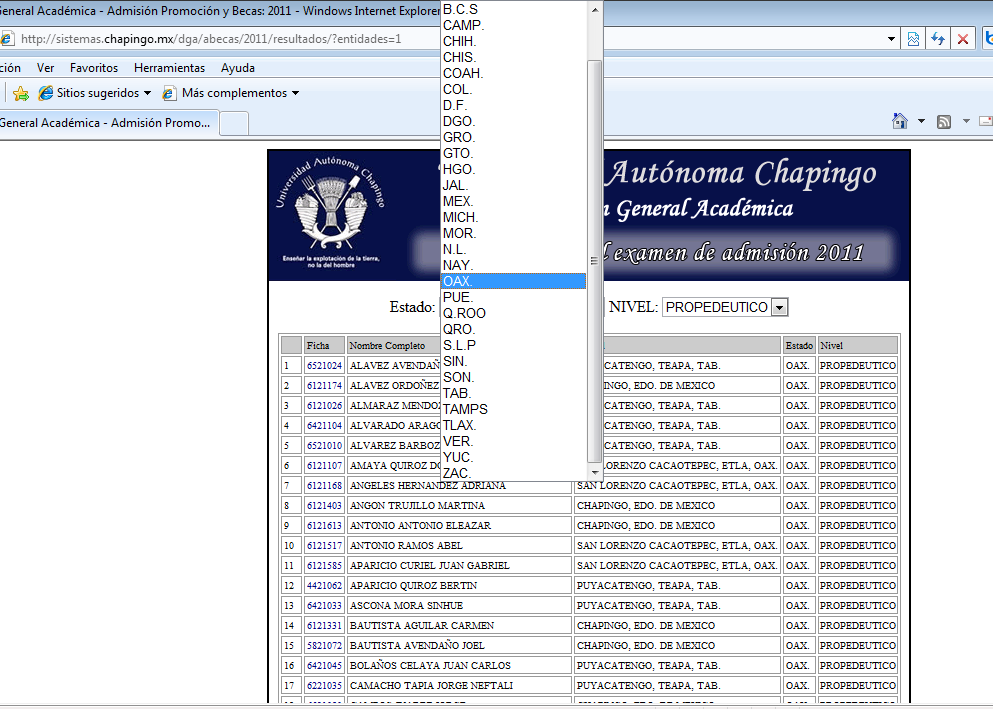
Task: Click the Sitios sugeridos IE icon
Action: [x=46, y=93]
